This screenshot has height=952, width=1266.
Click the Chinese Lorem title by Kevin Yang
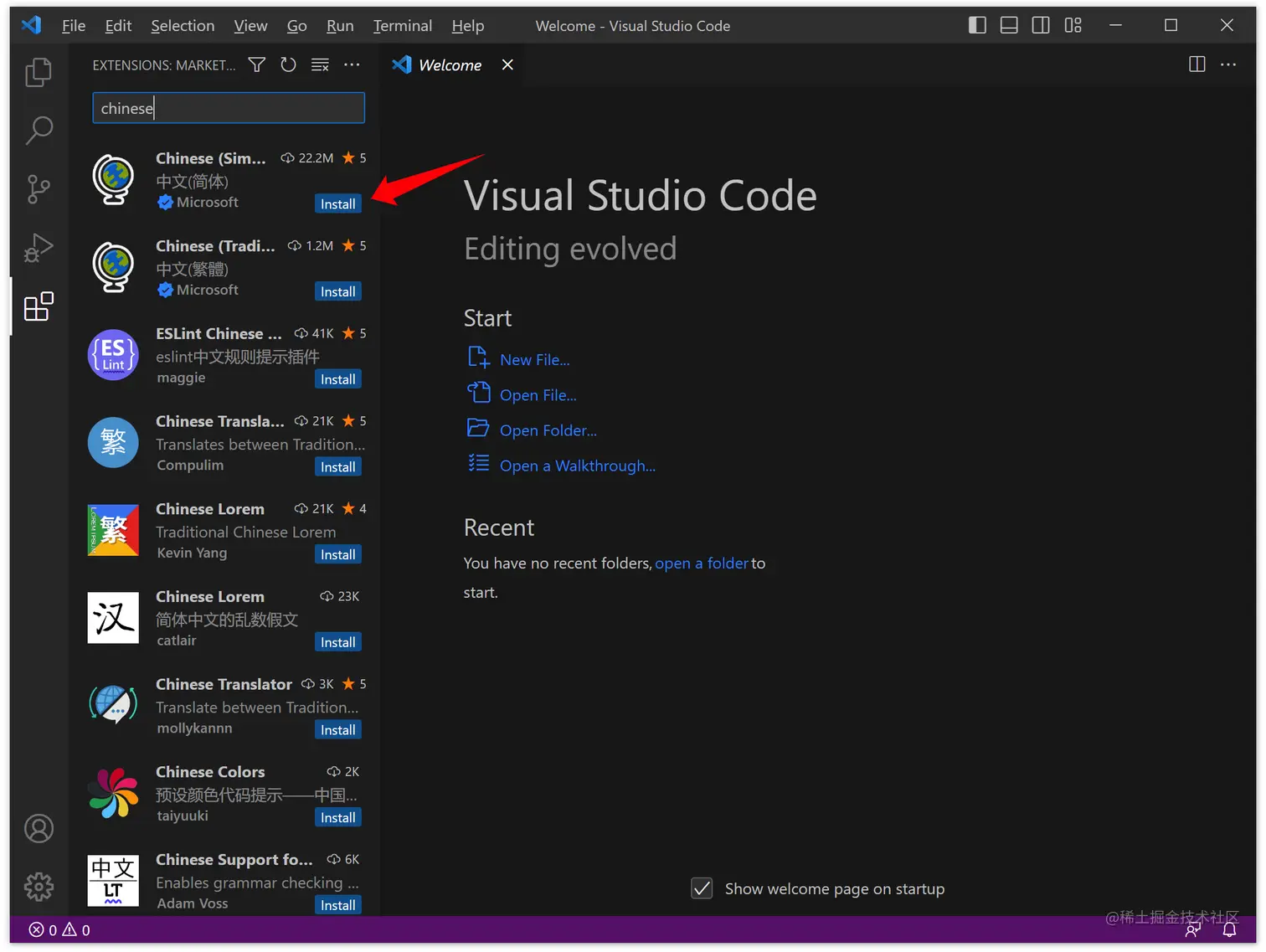tap(210, 509)
